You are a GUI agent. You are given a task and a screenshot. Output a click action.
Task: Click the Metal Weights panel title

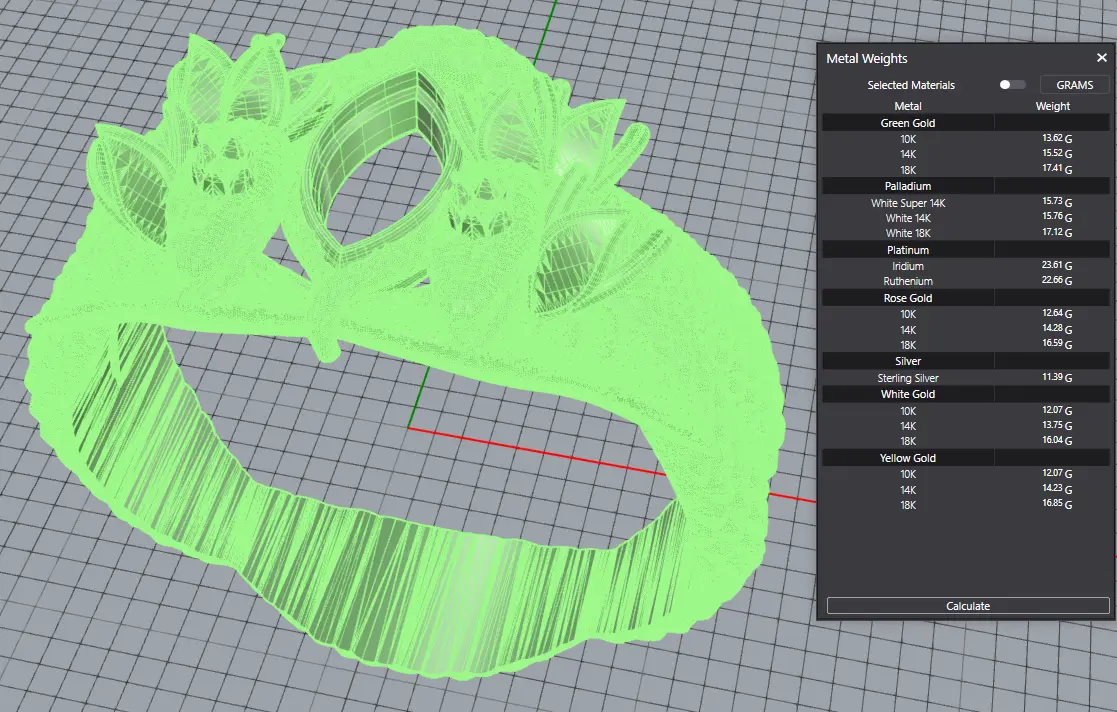pyautogui.click(x=866, y=58)
